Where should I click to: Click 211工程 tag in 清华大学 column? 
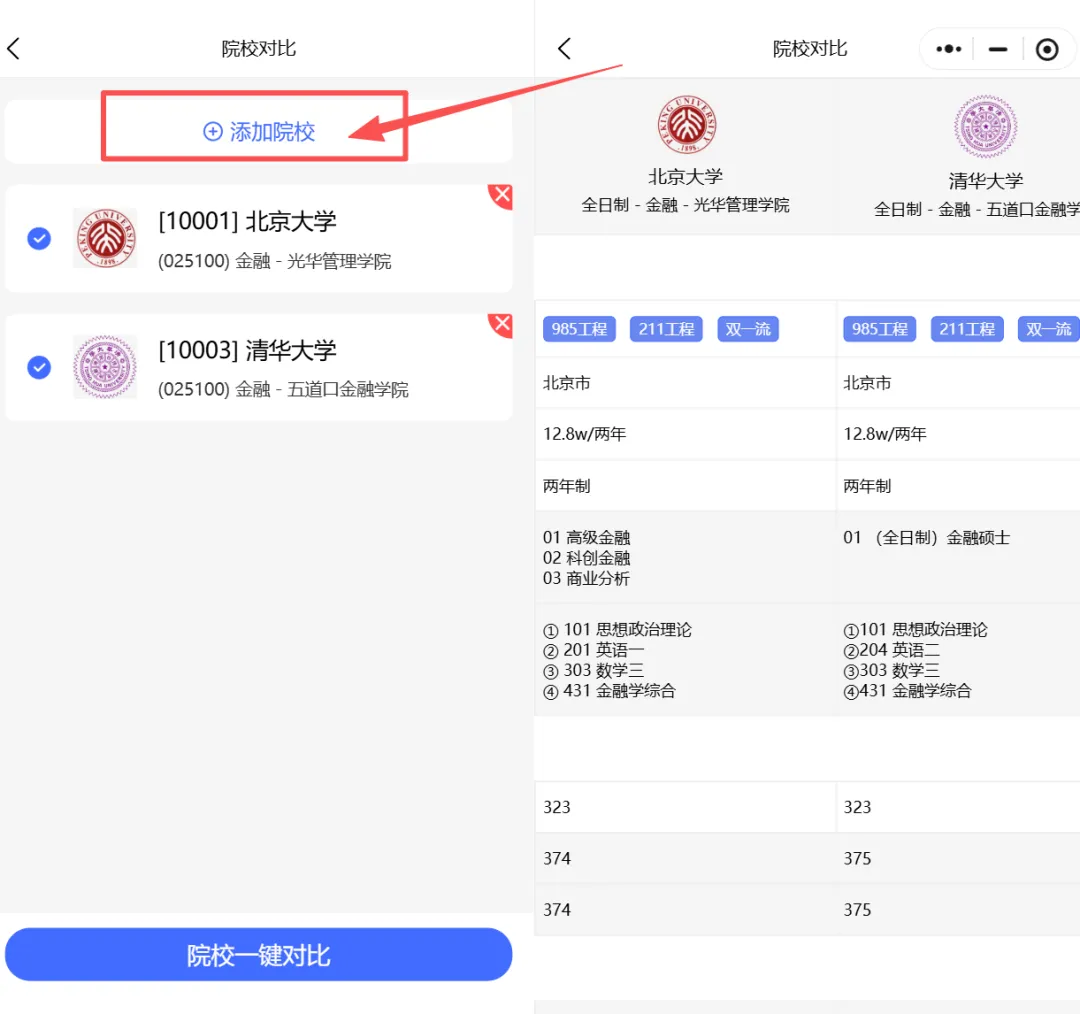tap(967, 329)
